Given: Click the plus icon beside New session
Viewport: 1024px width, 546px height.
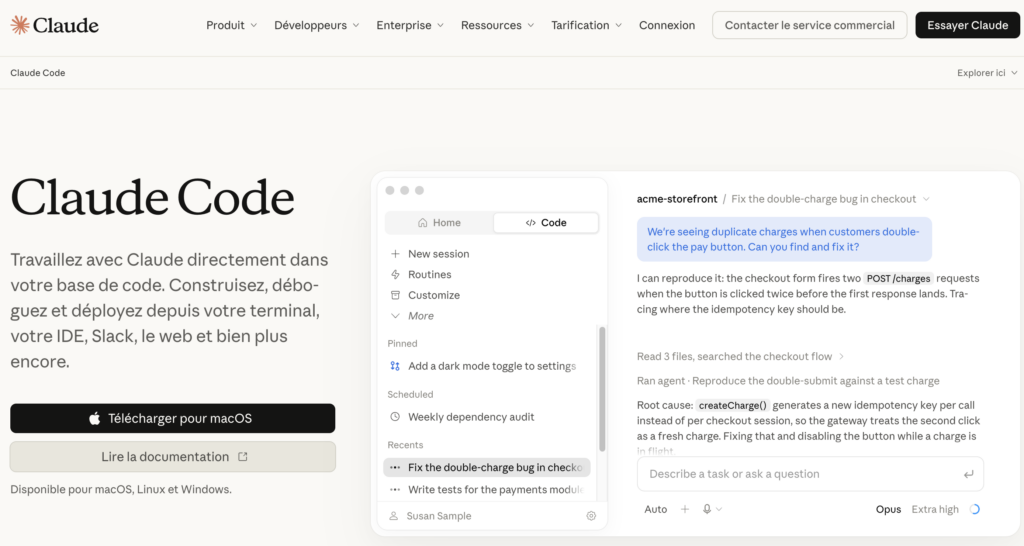Looking at the screenshot, I should (x=395, y=253).
